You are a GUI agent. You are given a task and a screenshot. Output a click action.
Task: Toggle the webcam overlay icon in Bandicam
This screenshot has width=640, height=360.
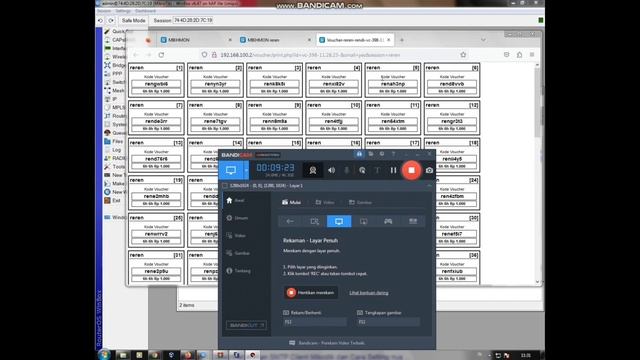(x=313, y=170)
